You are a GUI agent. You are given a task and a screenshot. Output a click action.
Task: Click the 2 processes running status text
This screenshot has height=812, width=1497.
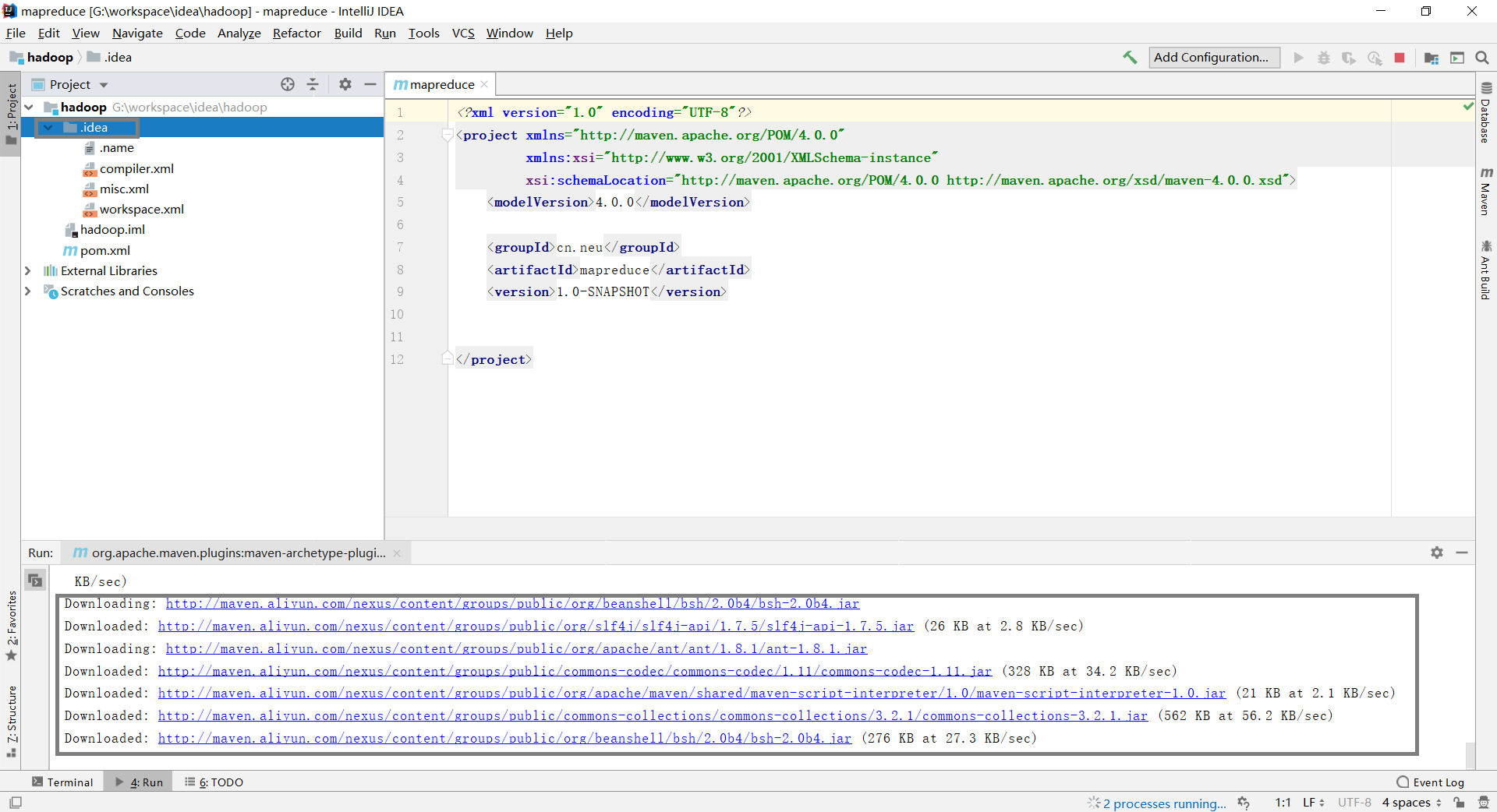(x=1165, y=803)
